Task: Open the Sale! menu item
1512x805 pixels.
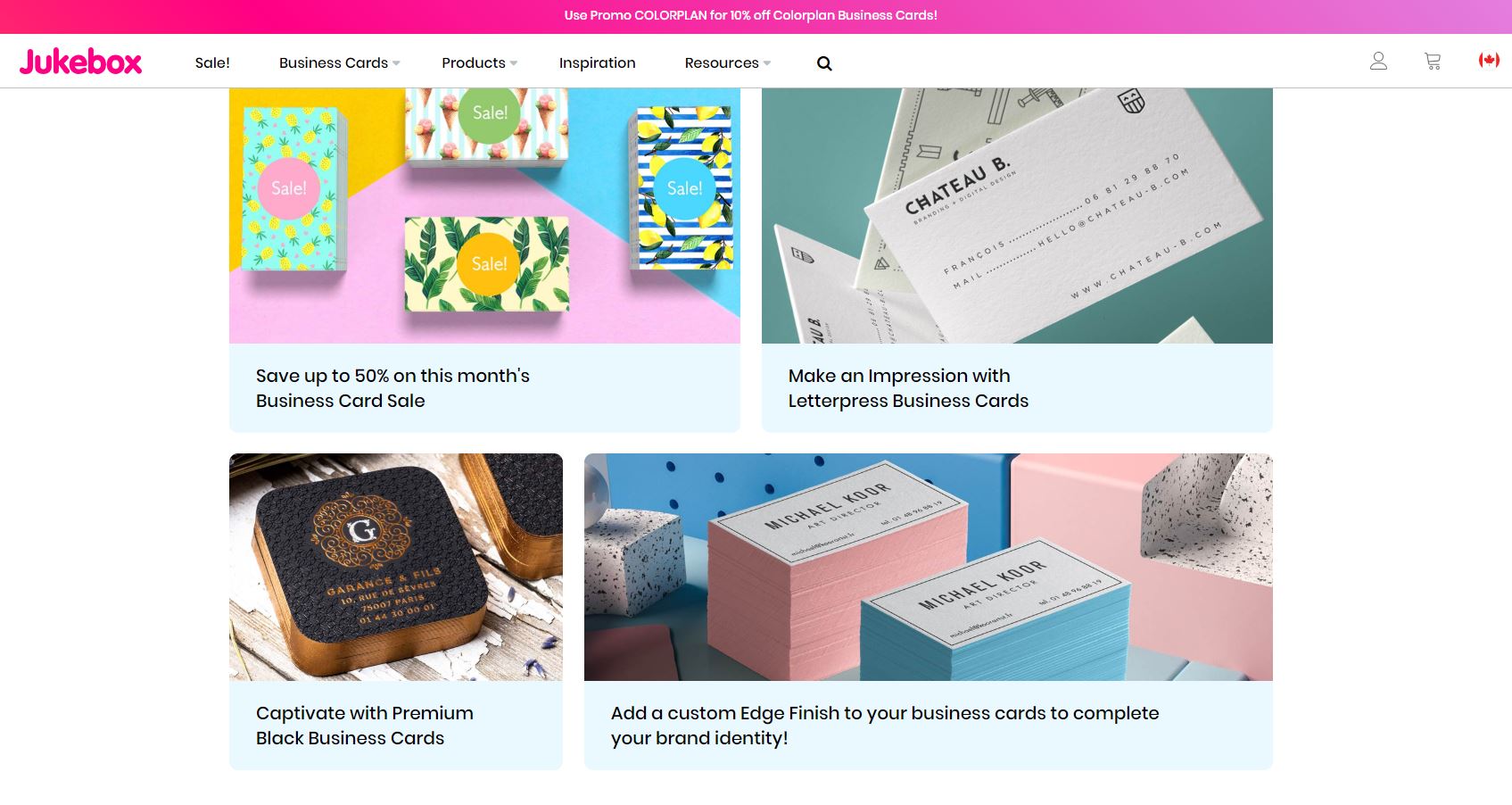Action: [212, 62]
